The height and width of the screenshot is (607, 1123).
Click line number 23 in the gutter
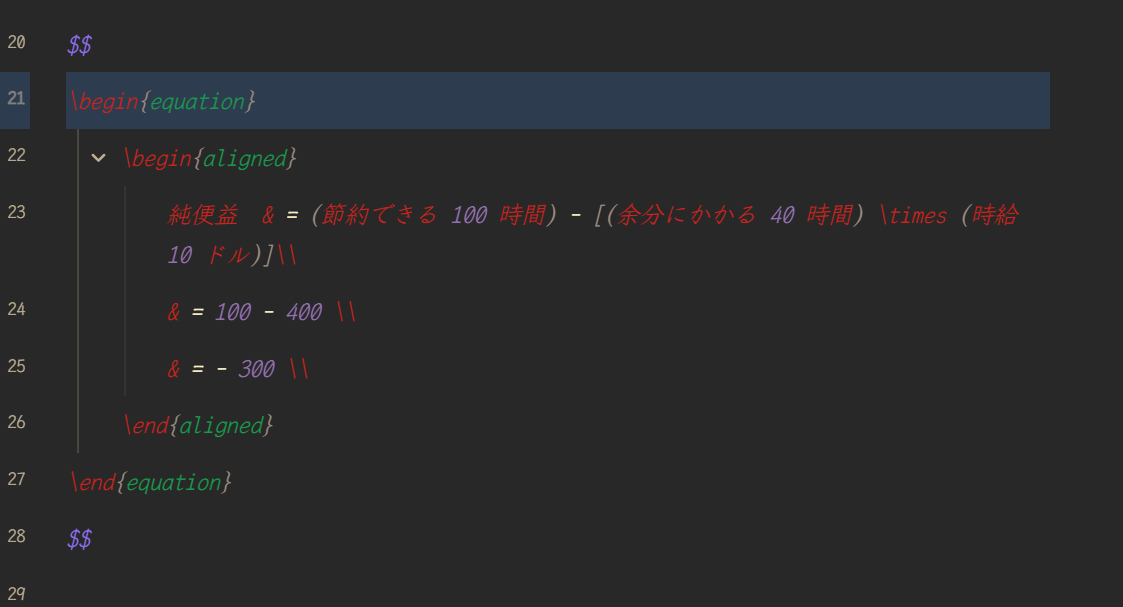point(16,212)
